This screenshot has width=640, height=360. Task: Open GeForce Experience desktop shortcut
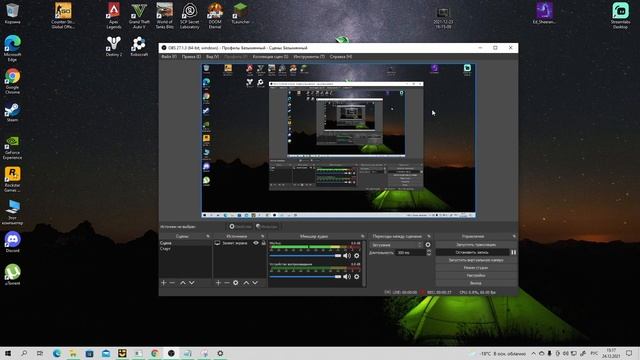point(12,147)
